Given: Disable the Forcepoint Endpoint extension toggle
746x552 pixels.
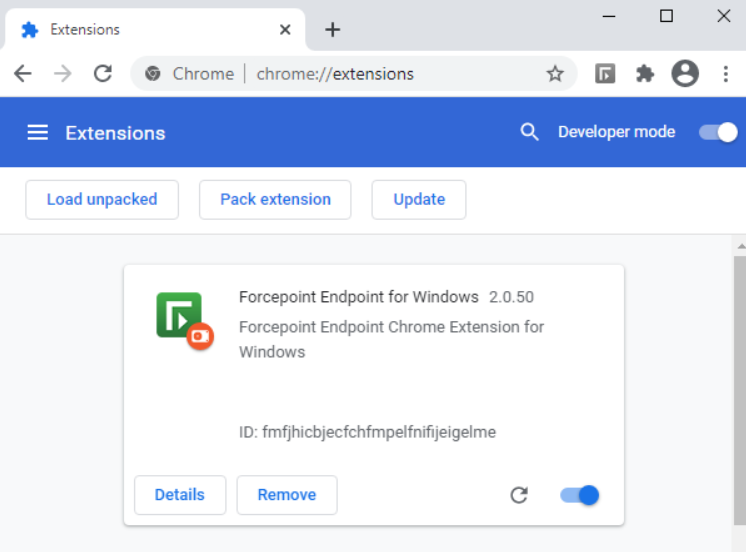Looking at the screenshot, I should [580, 495].
